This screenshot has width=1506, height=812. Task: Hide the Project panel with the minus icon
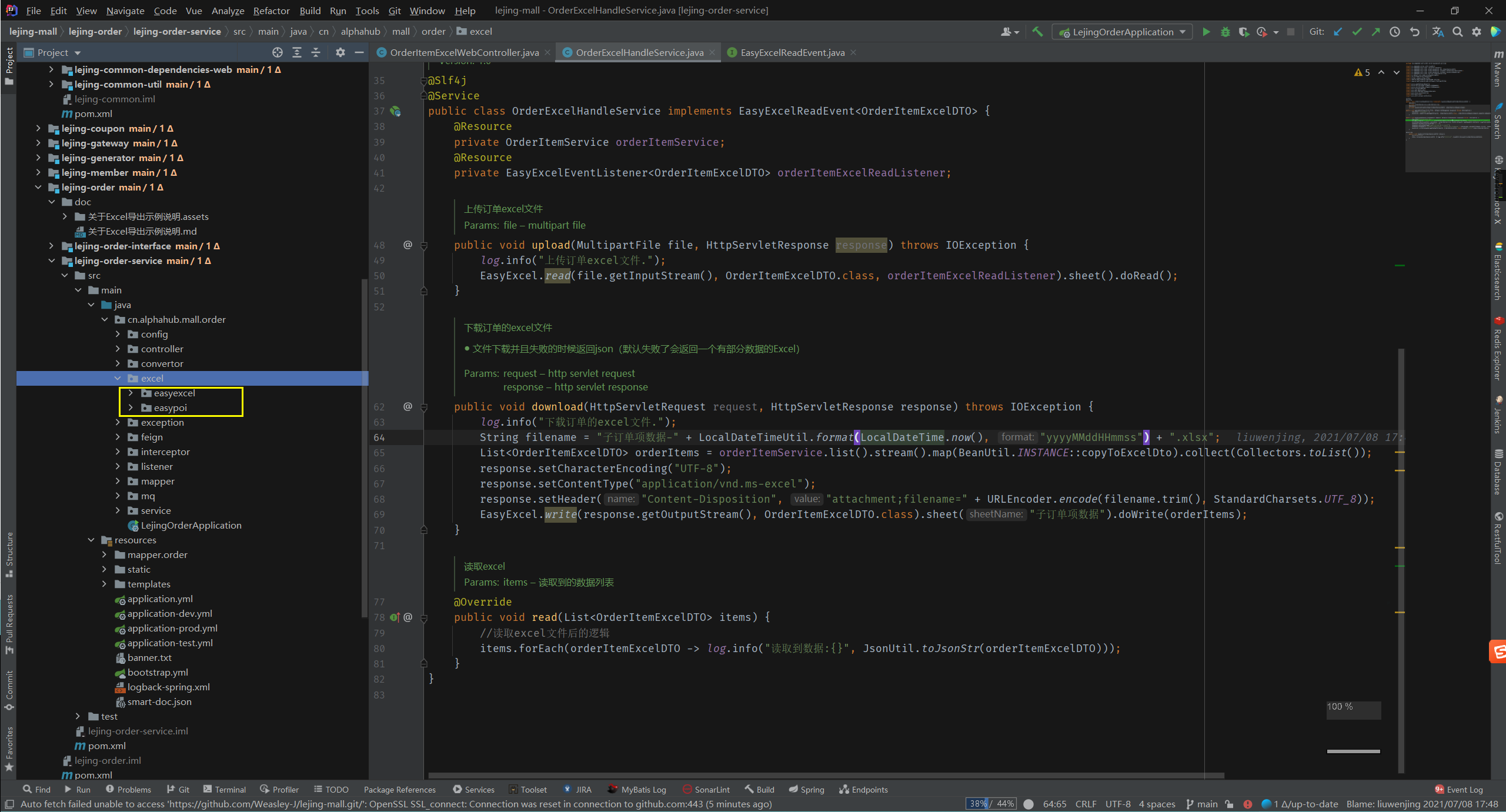pos(359,52)
